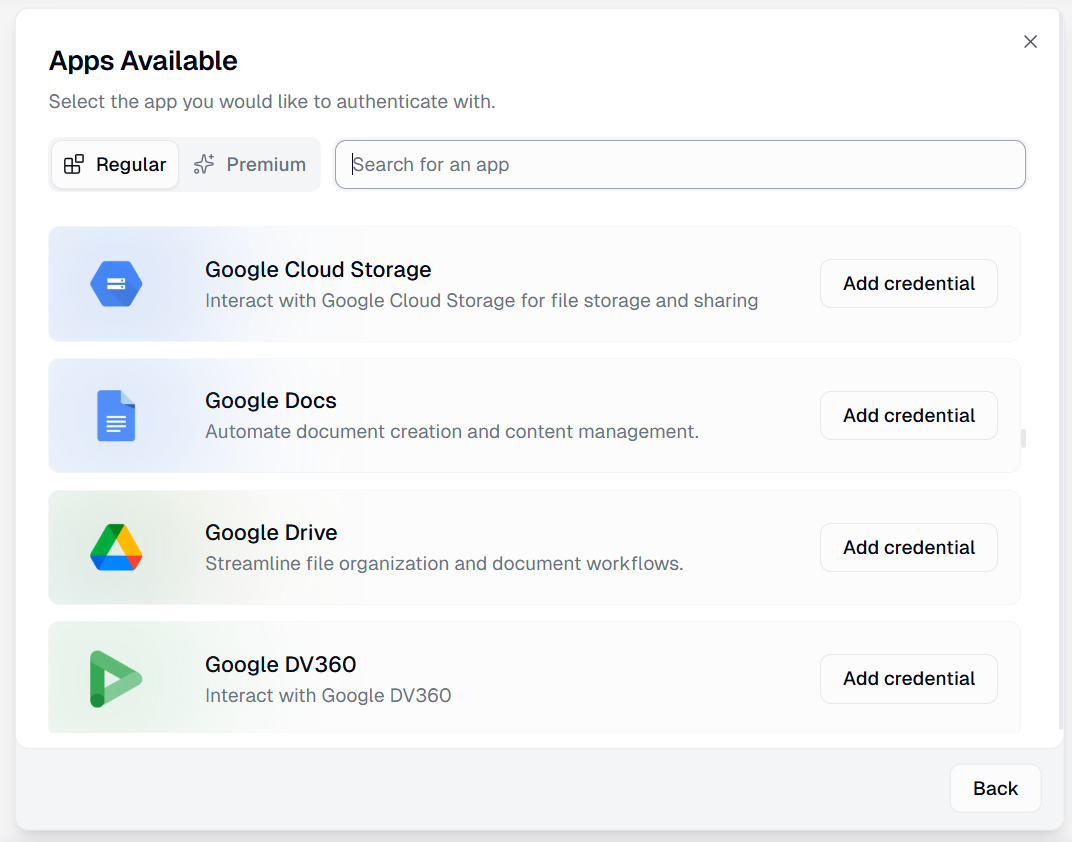The width and height of the screenshot is (1072, 842).
Task: Add credential for Google DV360
Action: pos(908,679)
